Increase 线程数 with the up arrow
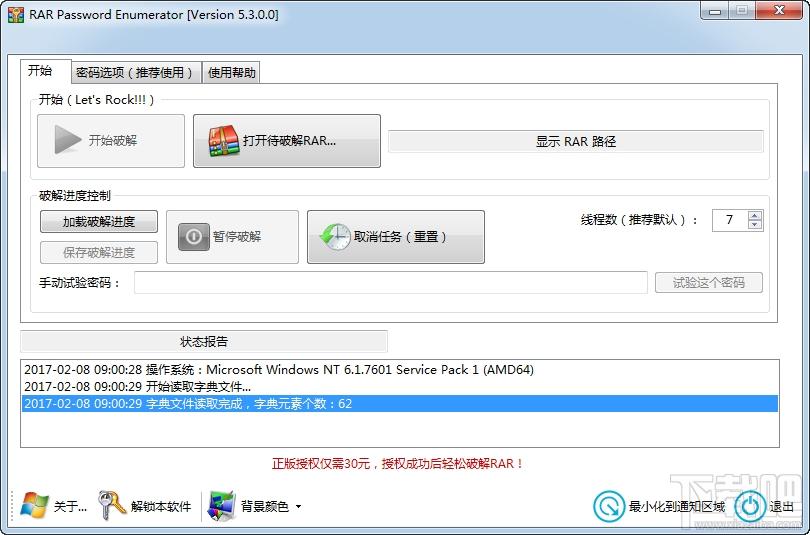810x535 pixels. pyautogui.click(x=755, y=216)
